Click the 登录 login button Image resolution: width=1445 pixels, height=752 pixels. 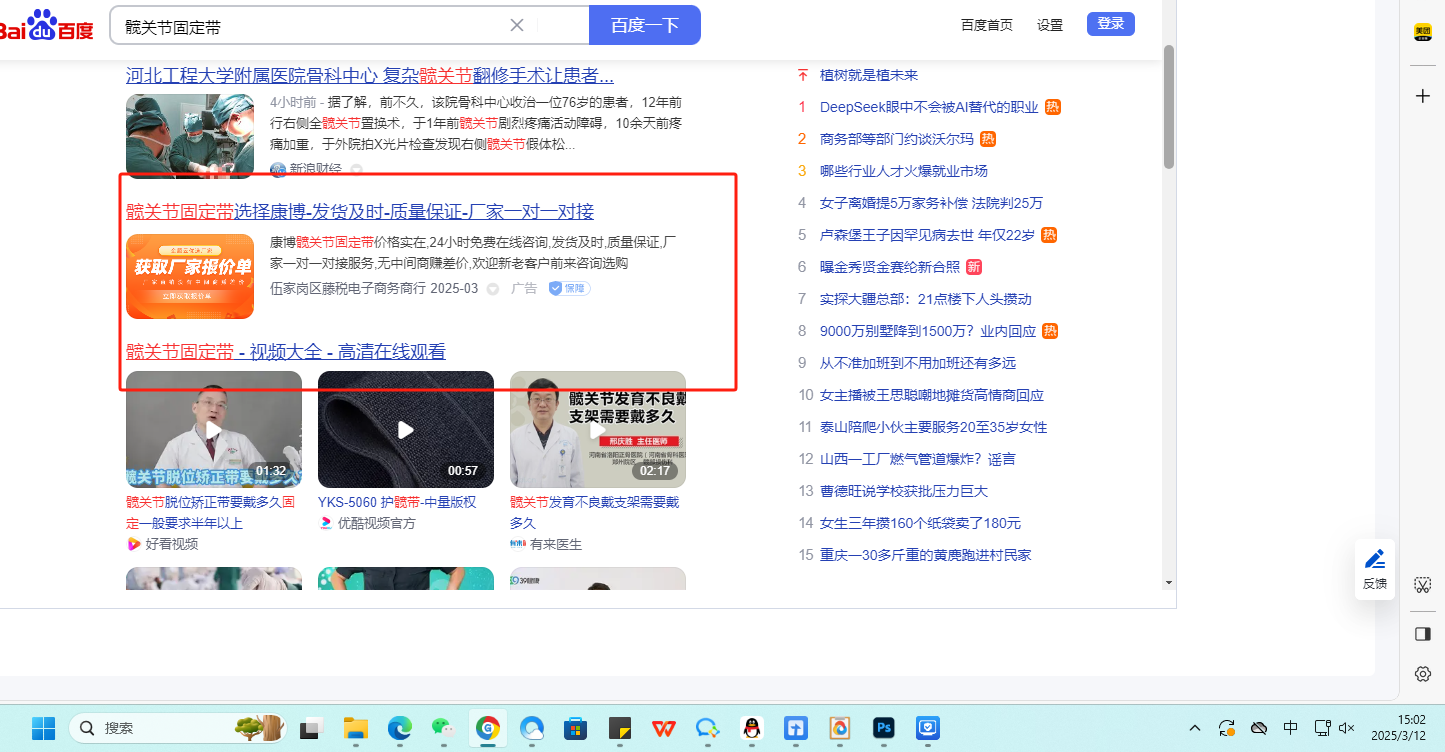tap(1110, 24)
